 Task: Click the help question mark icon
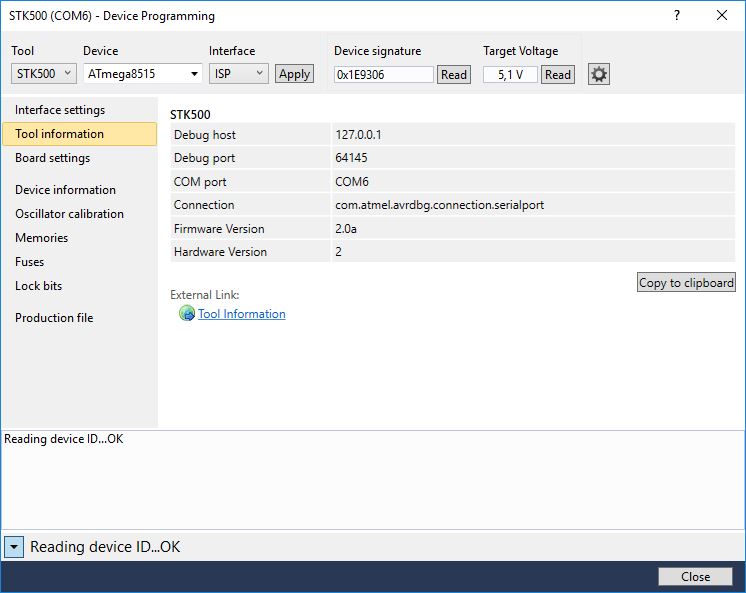(677, 15)
